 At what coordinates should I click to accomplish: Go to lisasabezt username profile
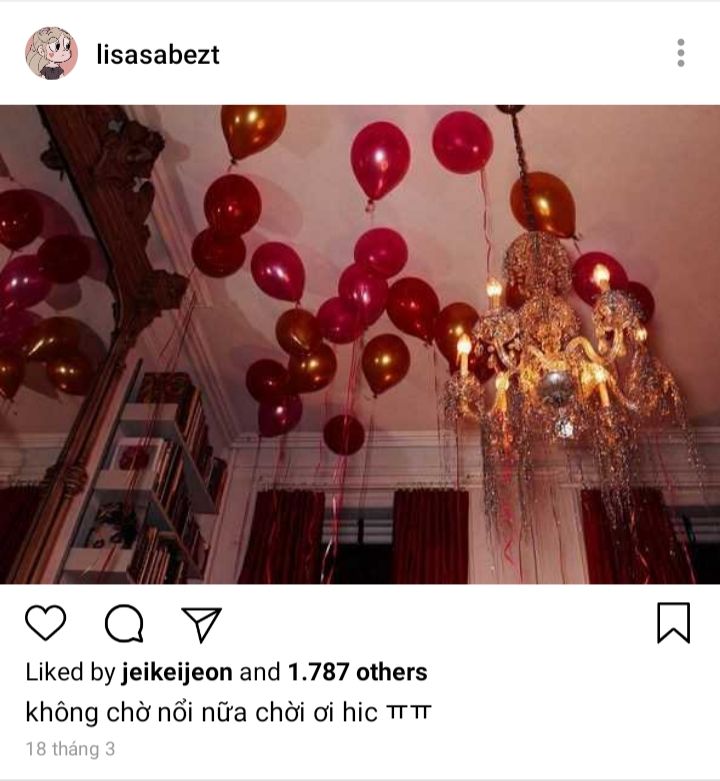(158, 54)
